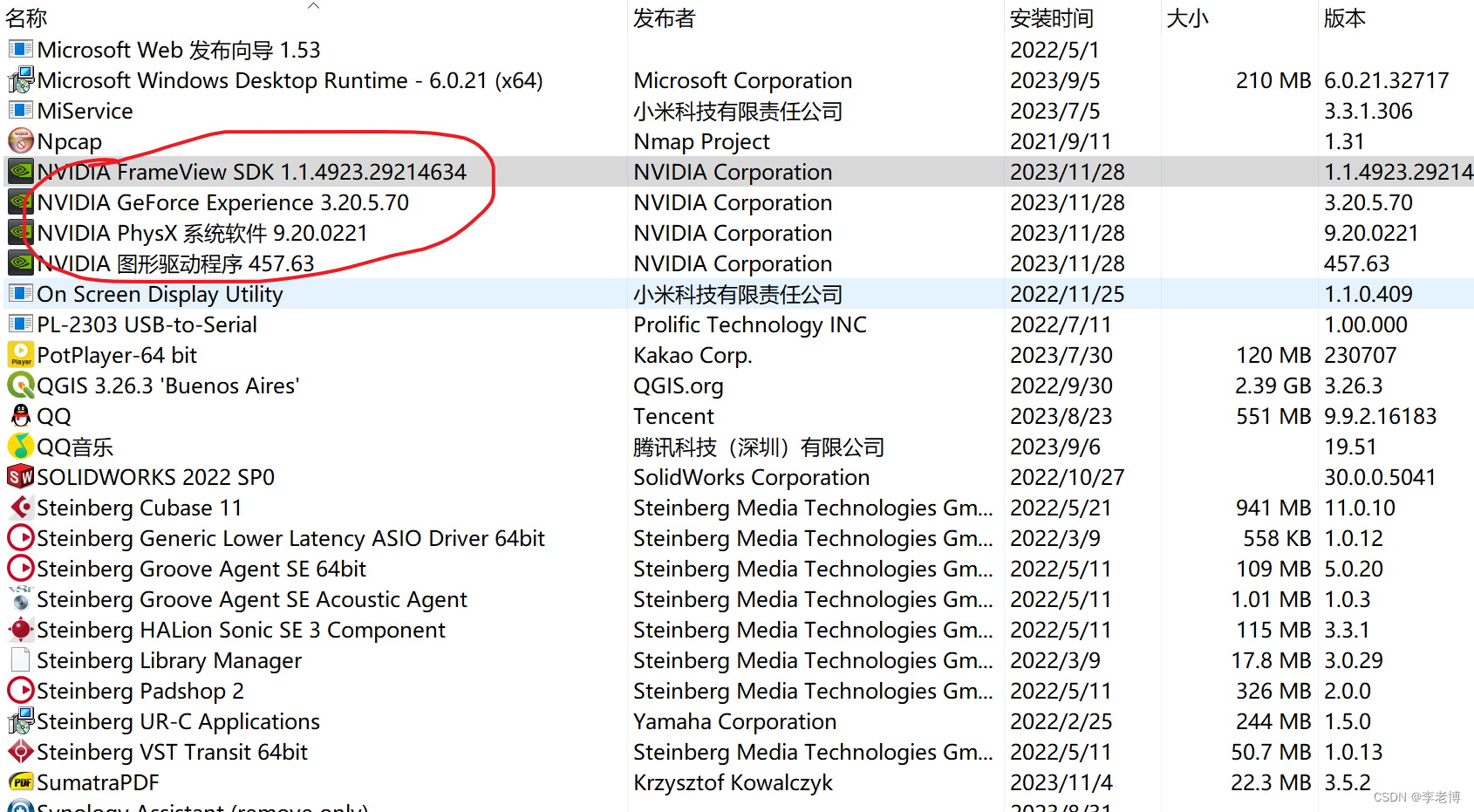Click the Steinberg UR-C Applications icon
This screenshot has height=812, width=1474.
click(x=21, y=720)
